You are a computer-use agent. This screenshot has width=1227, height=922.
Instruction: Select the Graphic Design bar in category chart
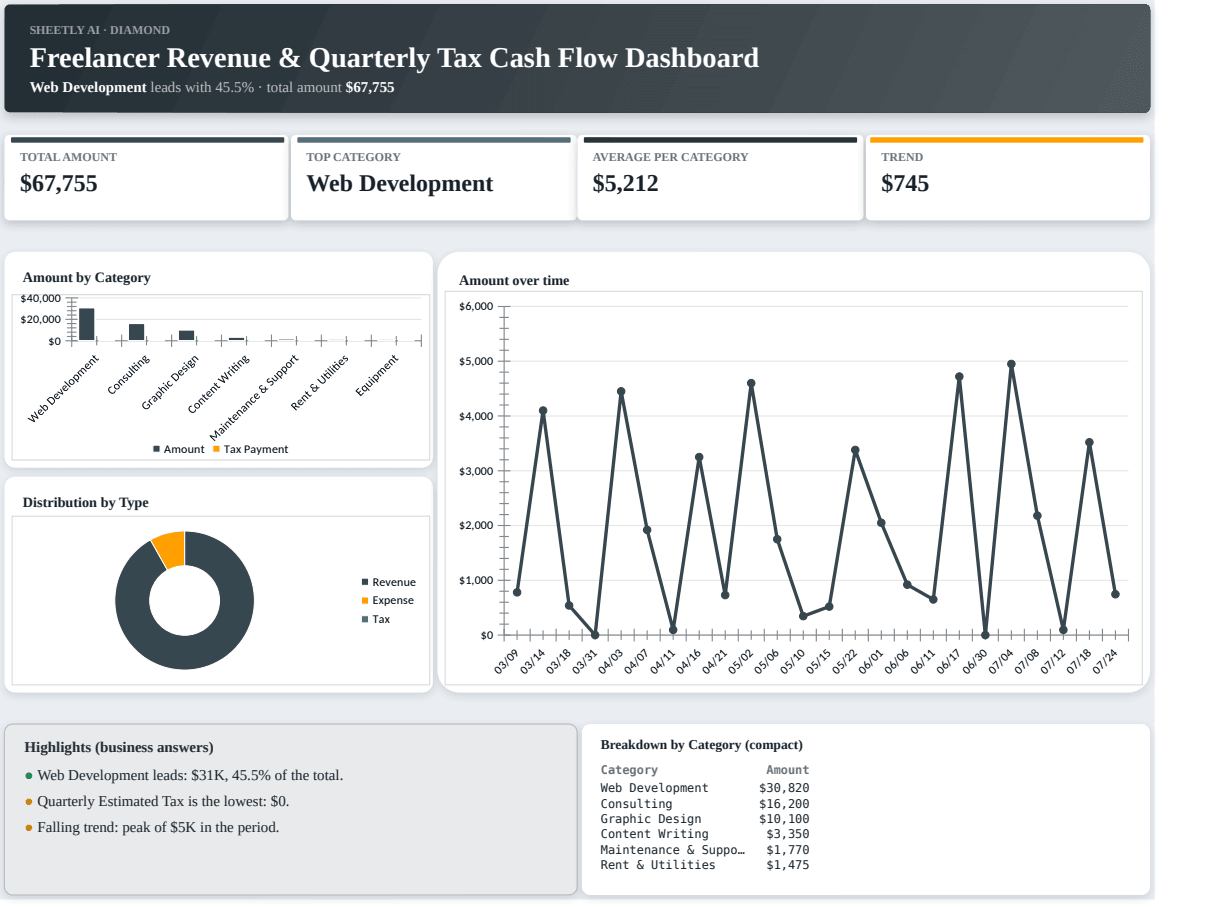pyautogui.click(x=187, y=336)
